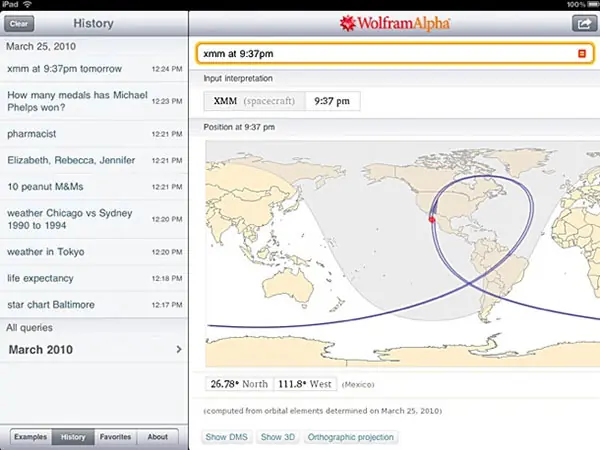Open 'weather Chicago vs Sydney 1990 to 1994'
This screenshot has width=600, height=450.
[94, 219]
